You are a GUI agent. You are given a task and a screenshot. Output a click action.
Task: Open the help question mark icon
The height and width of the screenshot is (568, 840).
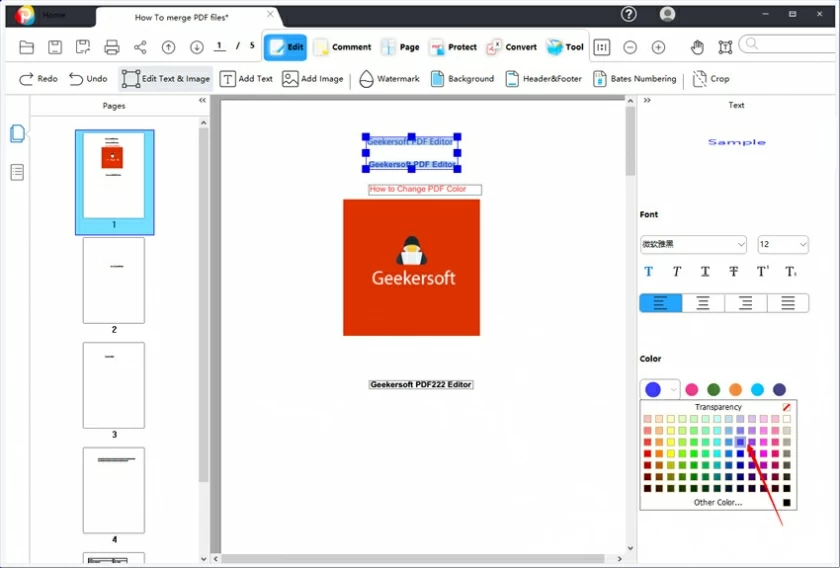click(628, 14)
